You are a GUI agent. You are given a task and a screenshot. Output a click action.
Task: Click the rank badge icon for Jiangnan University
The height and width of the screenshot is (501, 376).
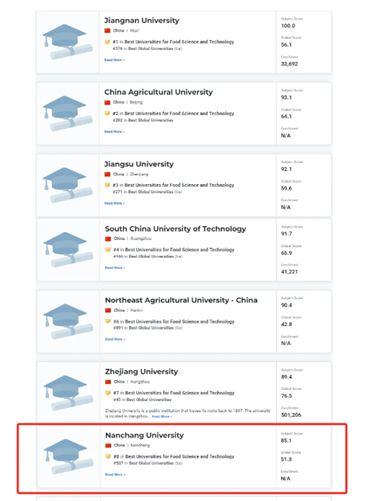[107, 42]
